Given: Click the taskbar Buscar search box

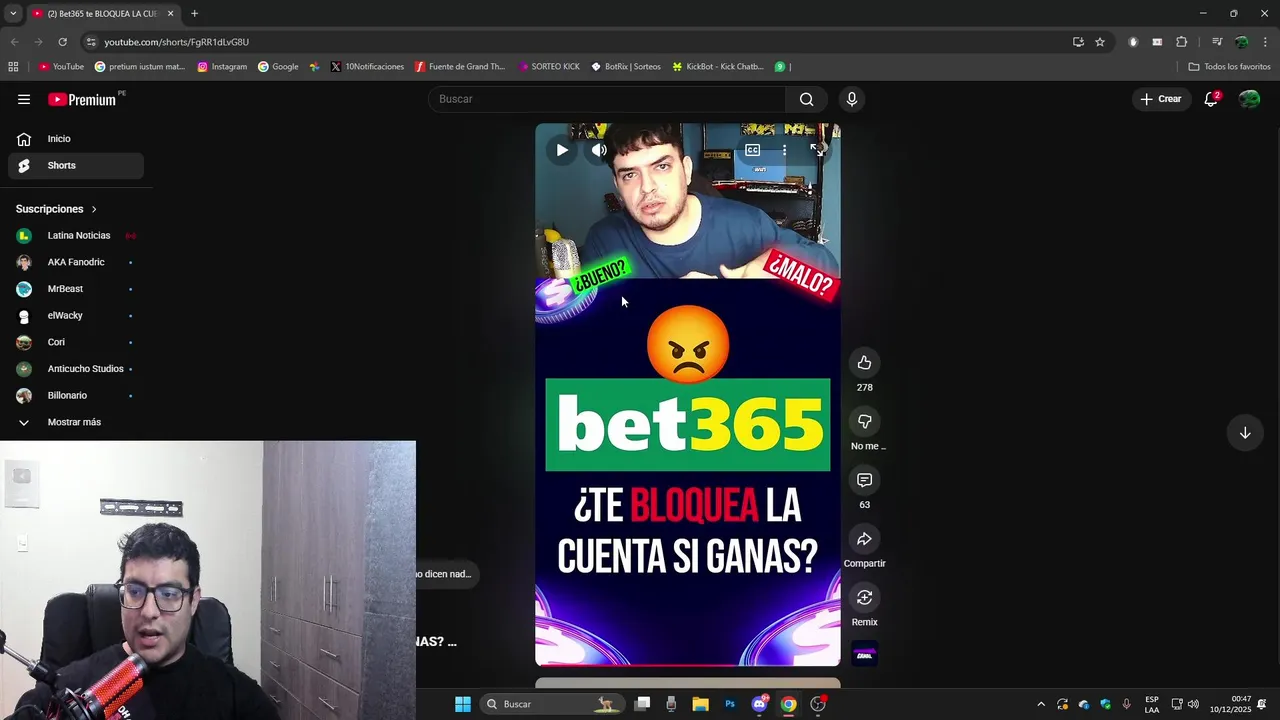Looking at the screenshot, I should pyautogui.click(x=551, y=704).
